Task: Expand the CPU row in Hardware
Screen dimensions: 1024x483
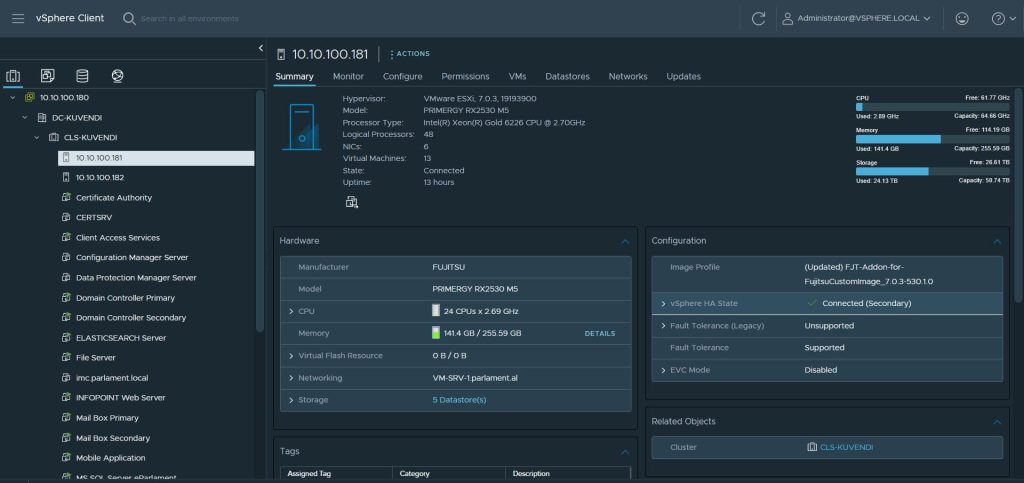Action: coord(290,311)
